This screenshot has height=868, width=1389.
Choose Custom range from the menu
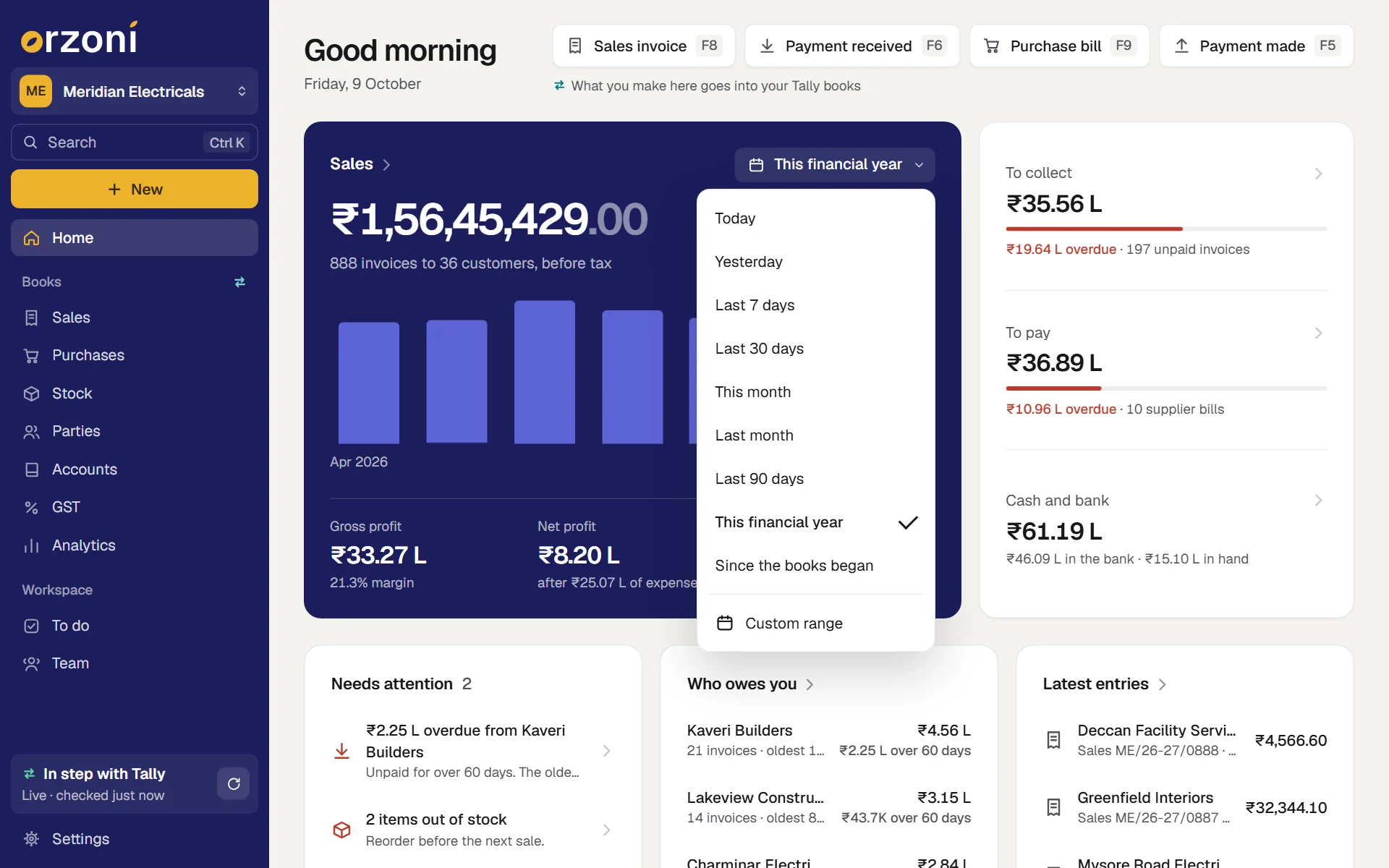coord(816,624)
